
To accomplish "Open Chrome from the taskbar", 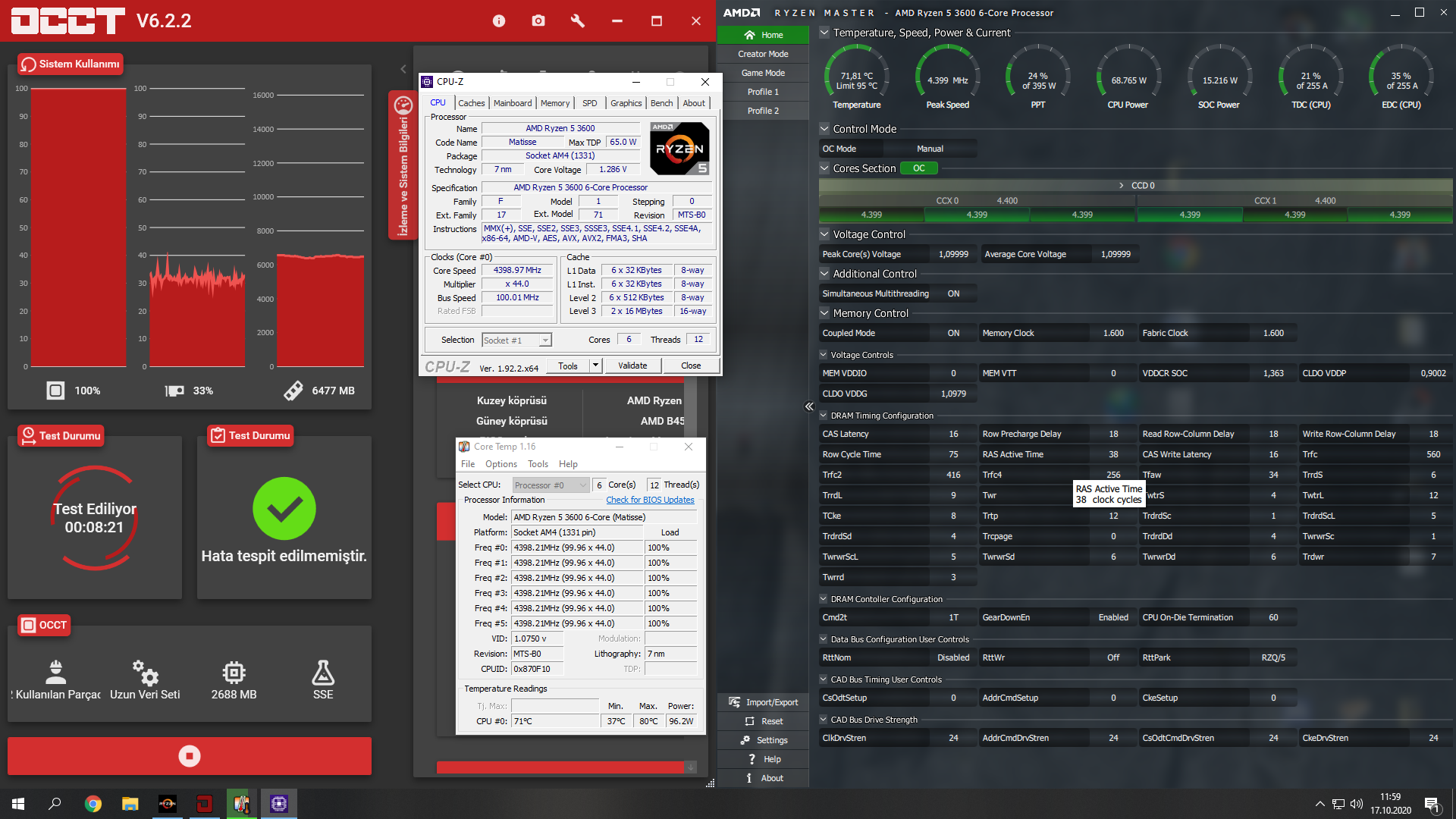I will click(93, 804).
